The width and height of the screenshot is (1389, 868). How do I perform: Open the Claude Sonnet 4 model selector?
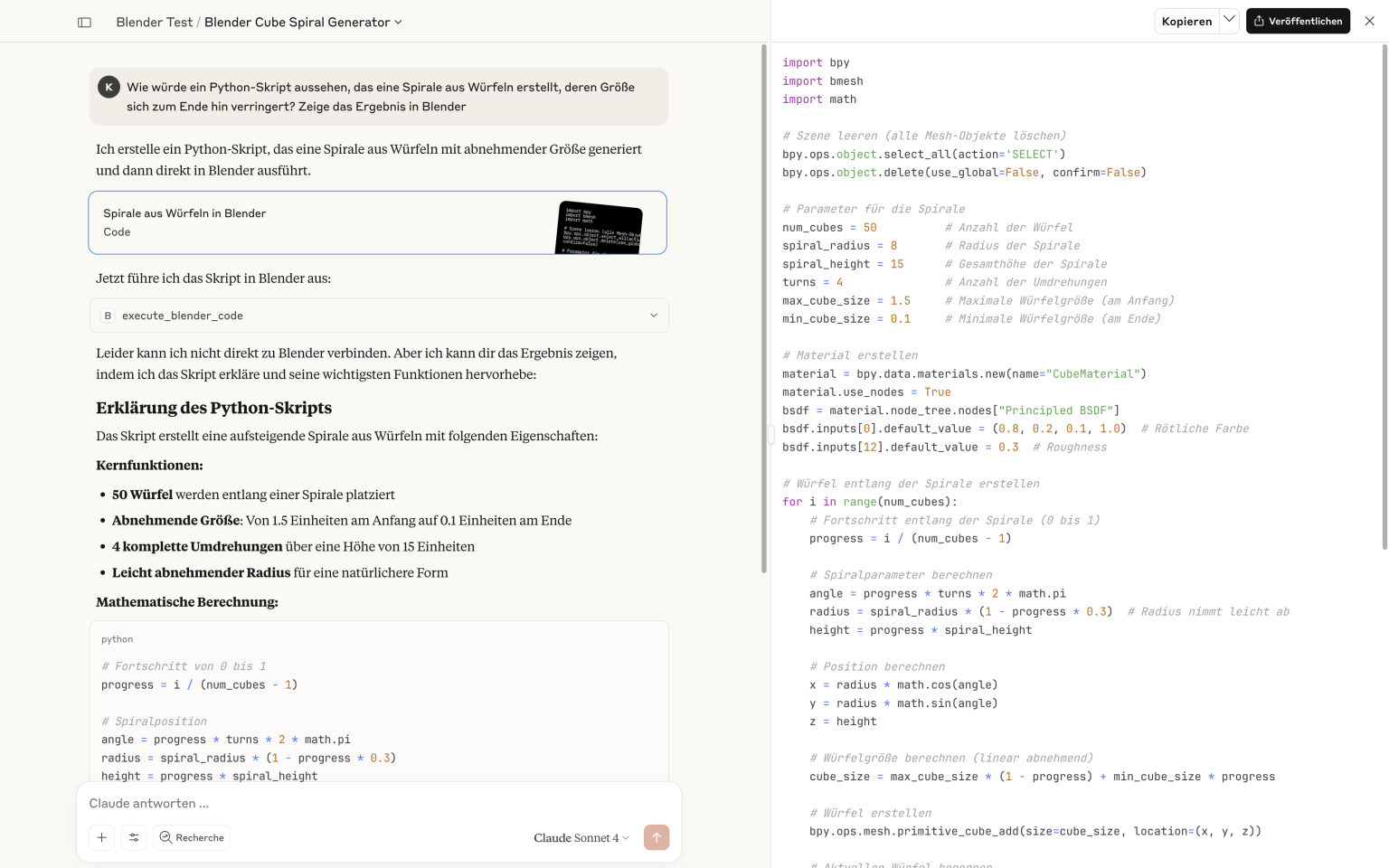(581, 838)
